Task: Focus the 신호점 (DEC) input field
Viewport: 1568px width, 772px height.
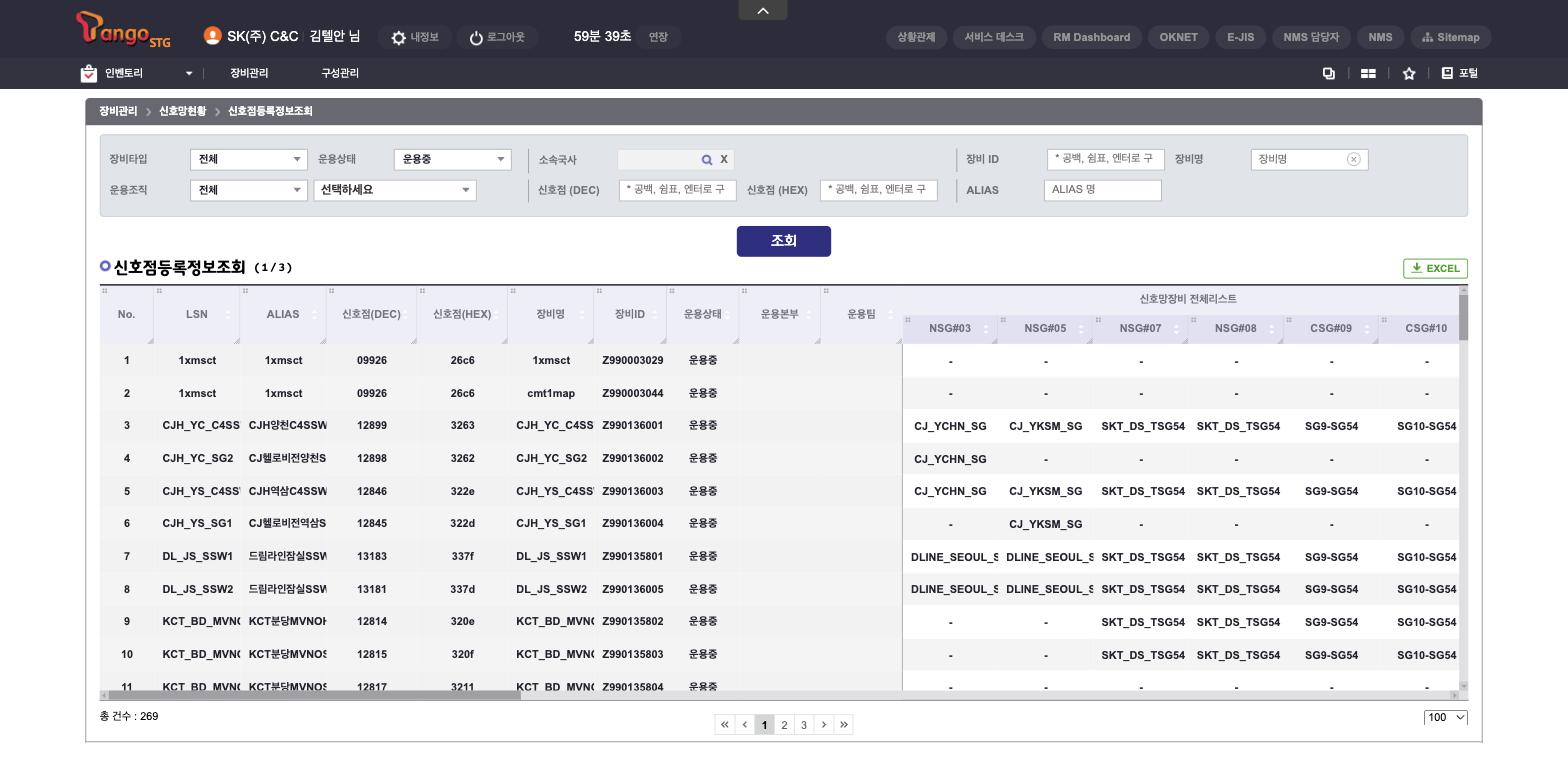Action: [x=678, y=190]
